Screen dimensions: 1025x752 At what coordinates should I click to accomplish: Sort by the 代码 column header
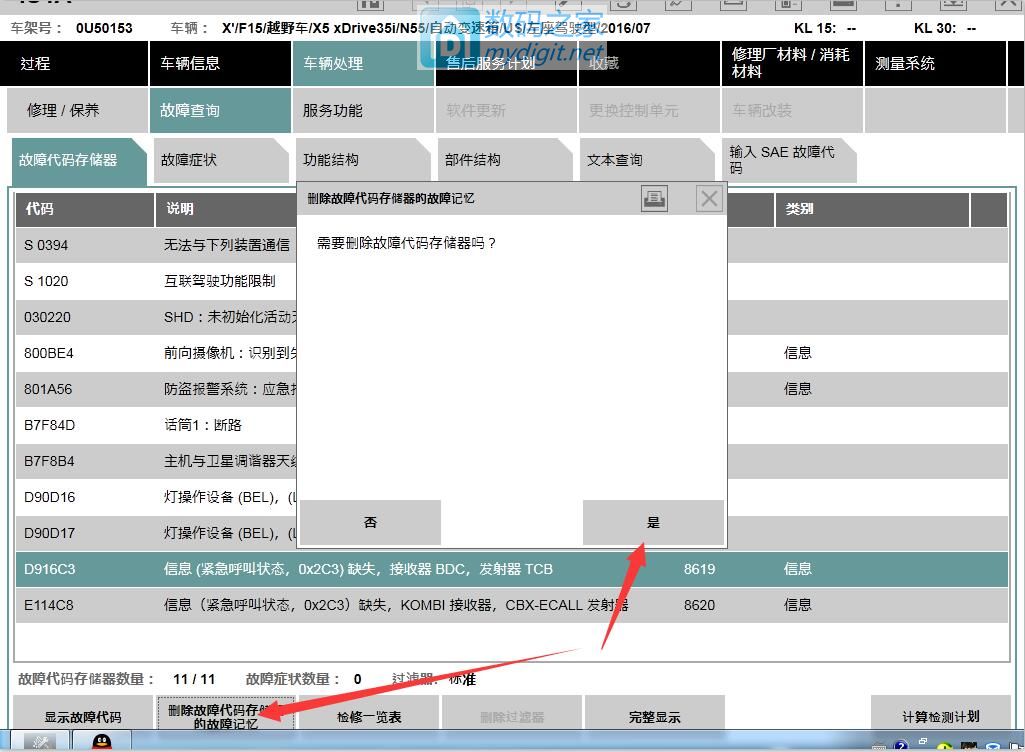point(84,209)
